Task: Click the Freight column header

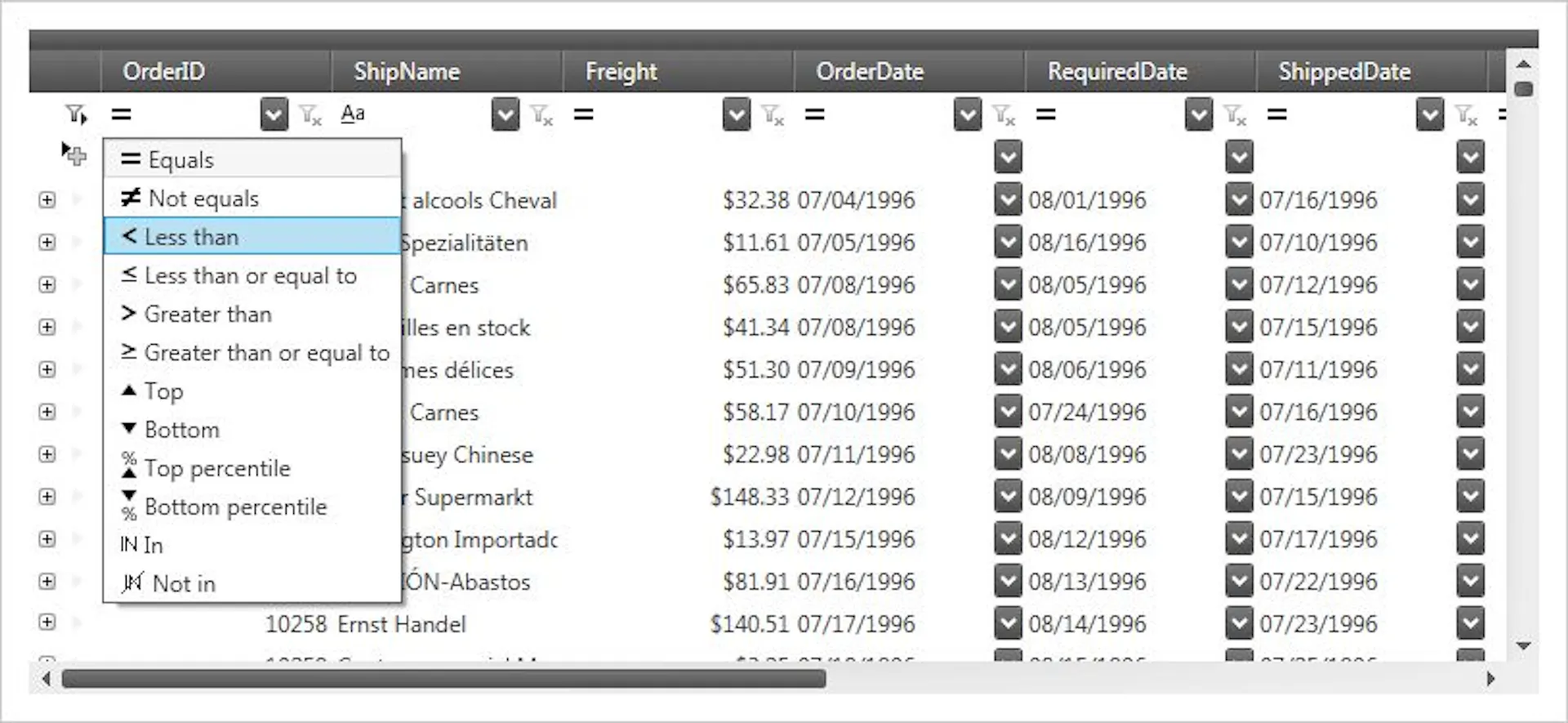Action: pos(621,72)
